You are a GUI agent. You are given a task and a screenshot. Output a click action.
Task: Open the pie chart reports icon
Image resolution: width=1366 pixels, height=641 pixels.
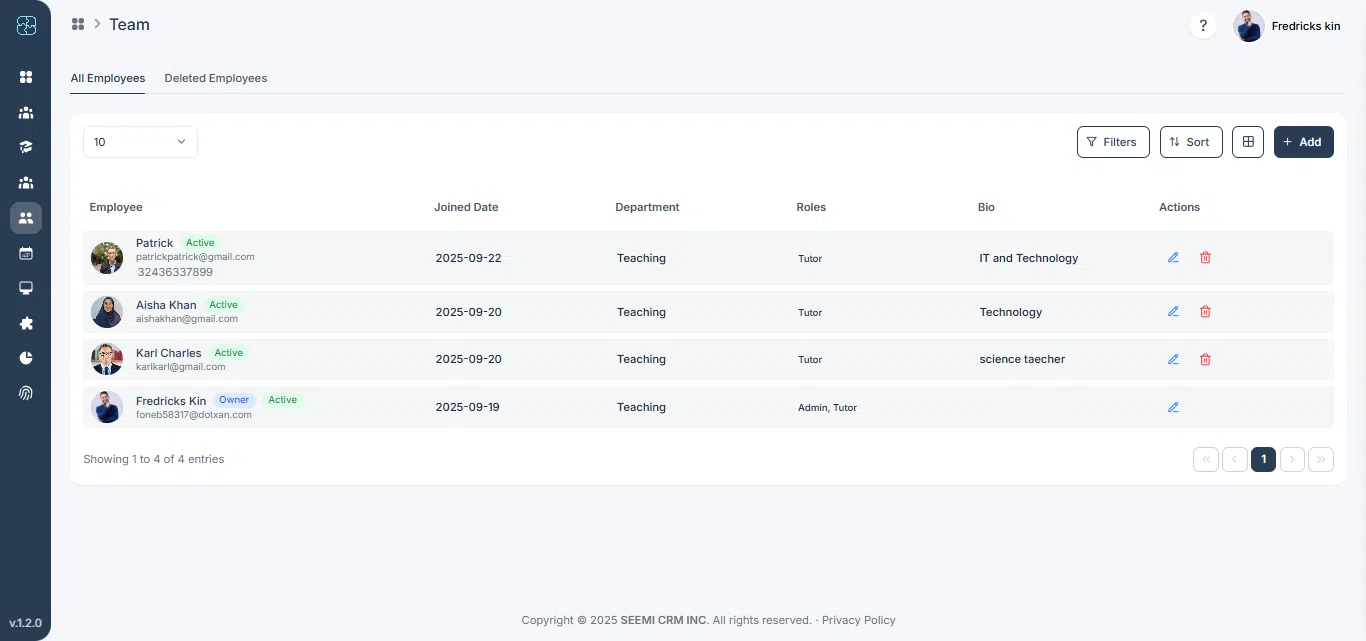click(x=26, y=358)
